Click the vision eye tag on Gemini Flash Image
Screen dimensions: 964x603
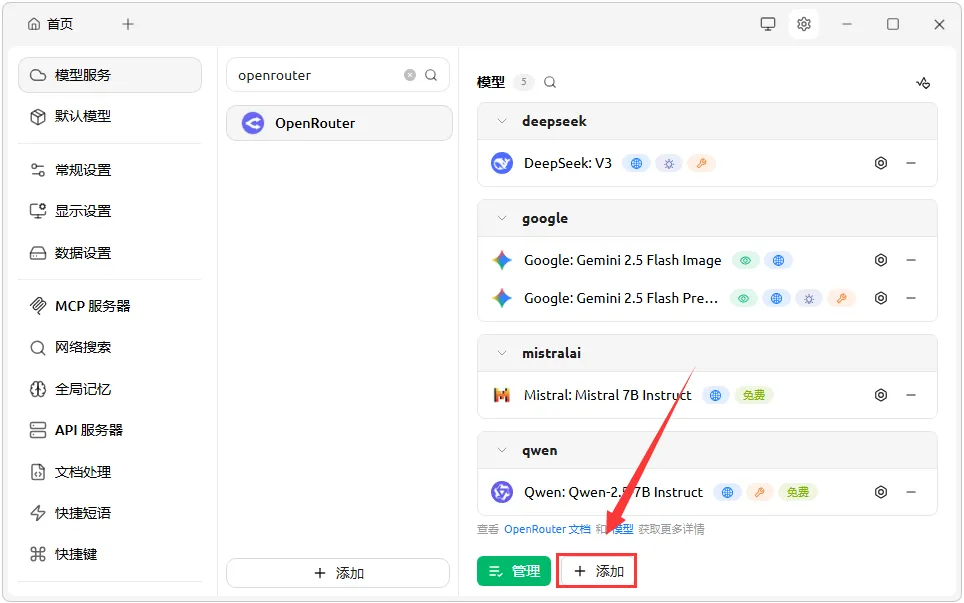coord(745,261)
